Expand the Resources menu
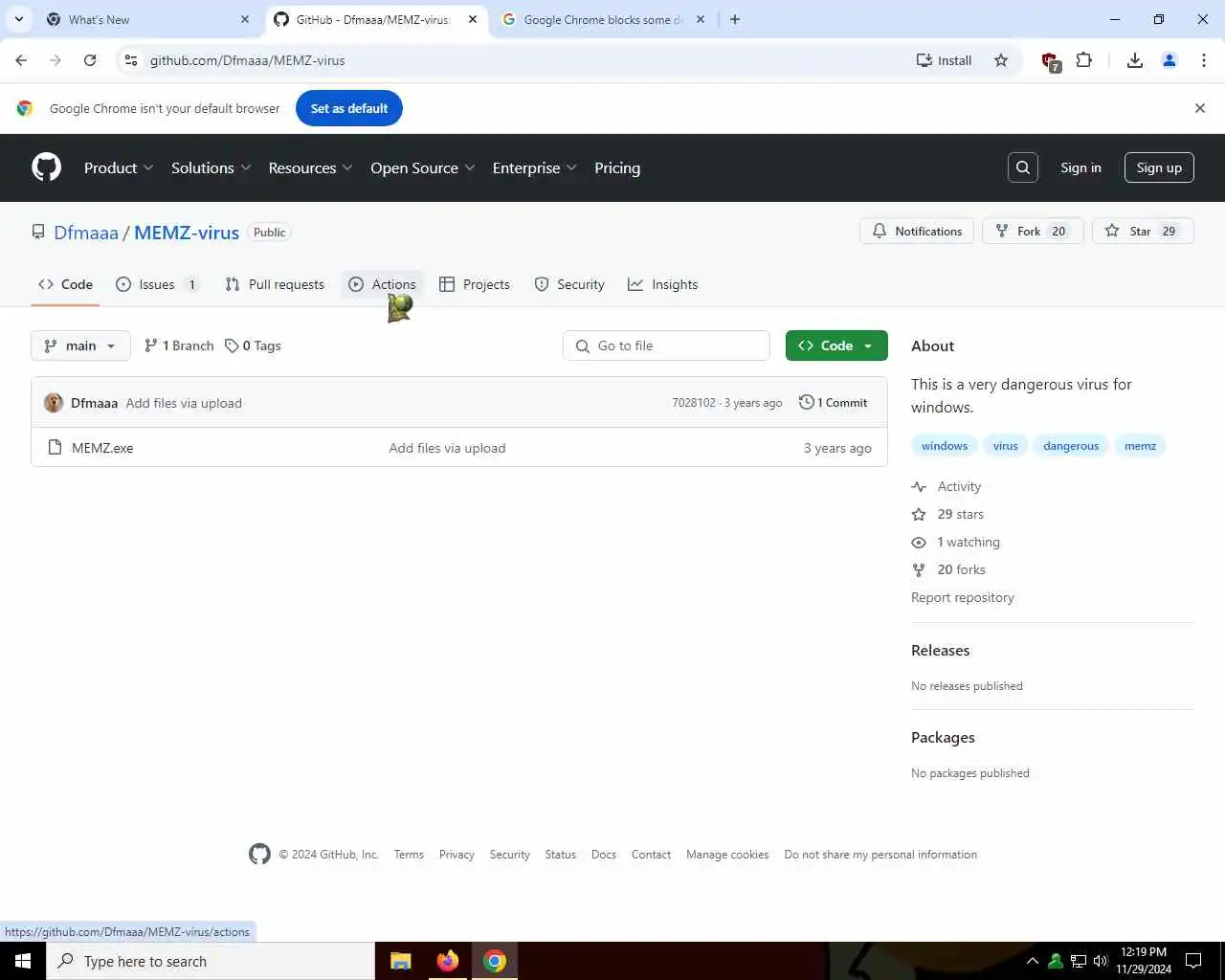 tap(310, 167)
